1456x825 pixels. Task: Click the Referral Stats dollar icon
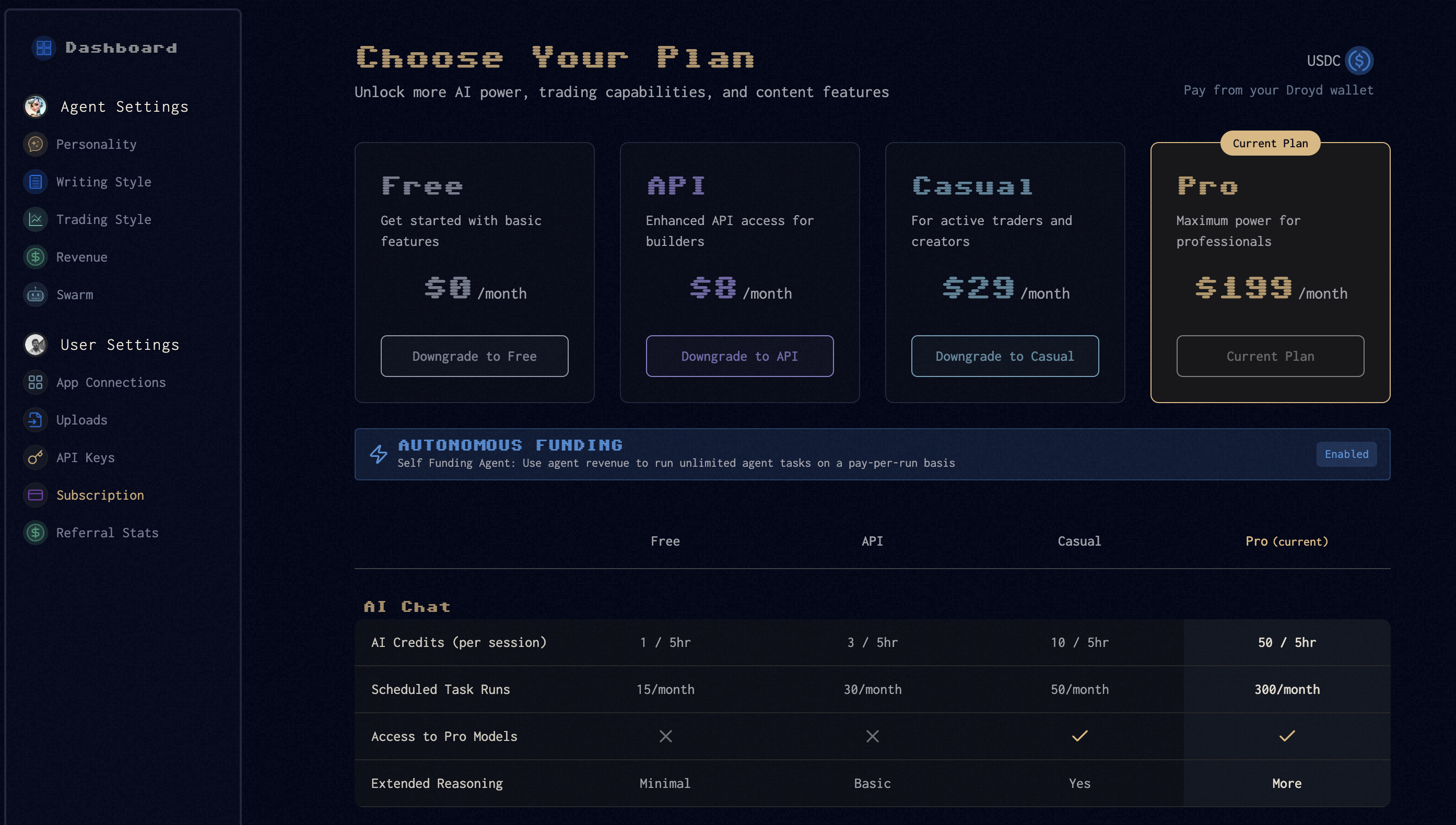[36, 533]
